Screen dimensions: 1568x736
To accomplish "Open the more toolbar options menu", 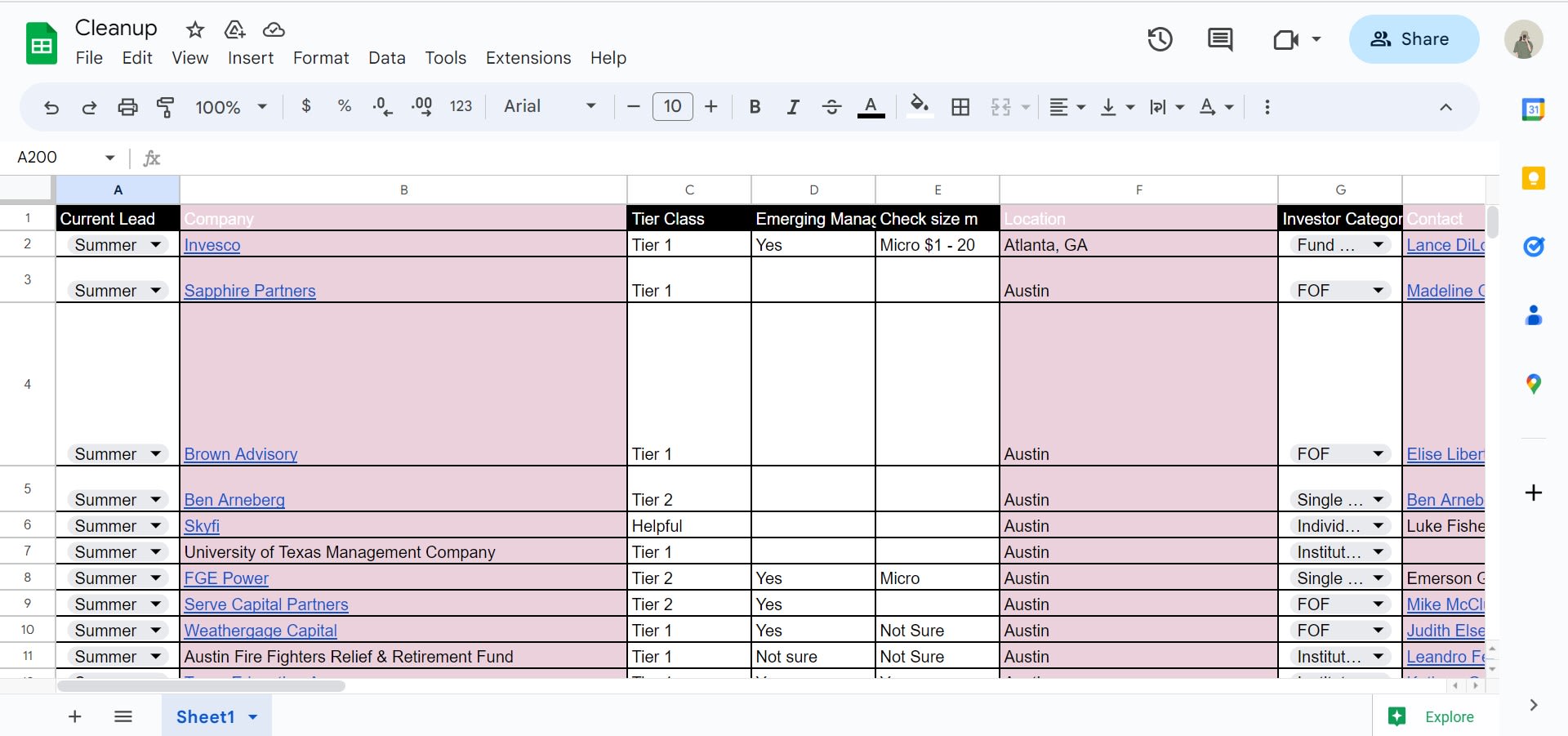I will tap(1267, 107).
